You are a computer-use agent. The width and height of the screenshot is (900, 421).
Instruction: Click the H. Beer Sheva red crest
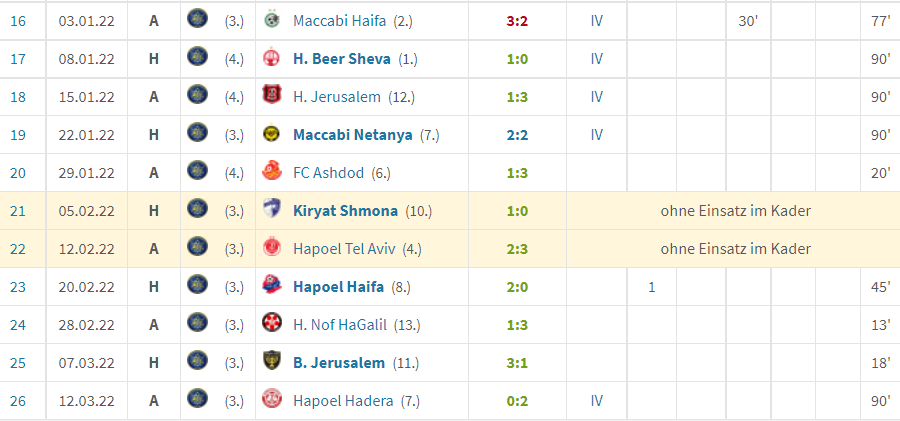coord(270,59)
